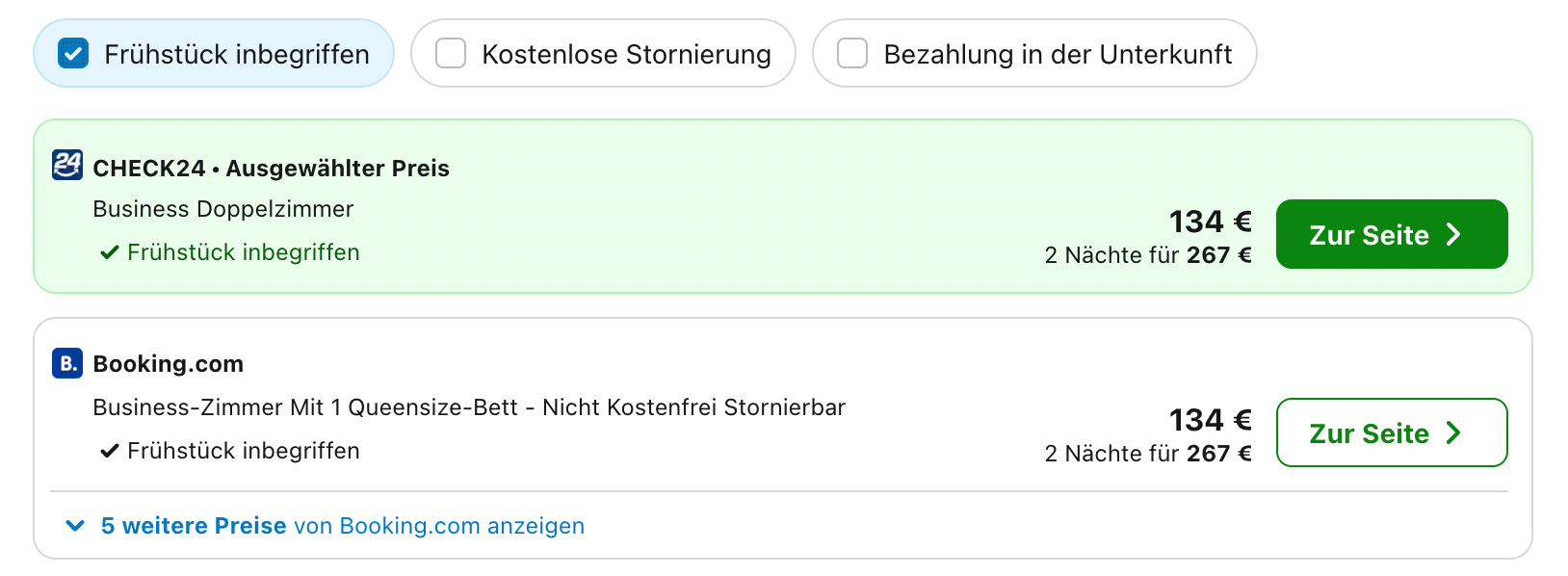Image resolution: width=1568 pixels, height=576 pixels.
Task: Click the green checkmark next to Frühstück inbegriffen
Action: 108,251
